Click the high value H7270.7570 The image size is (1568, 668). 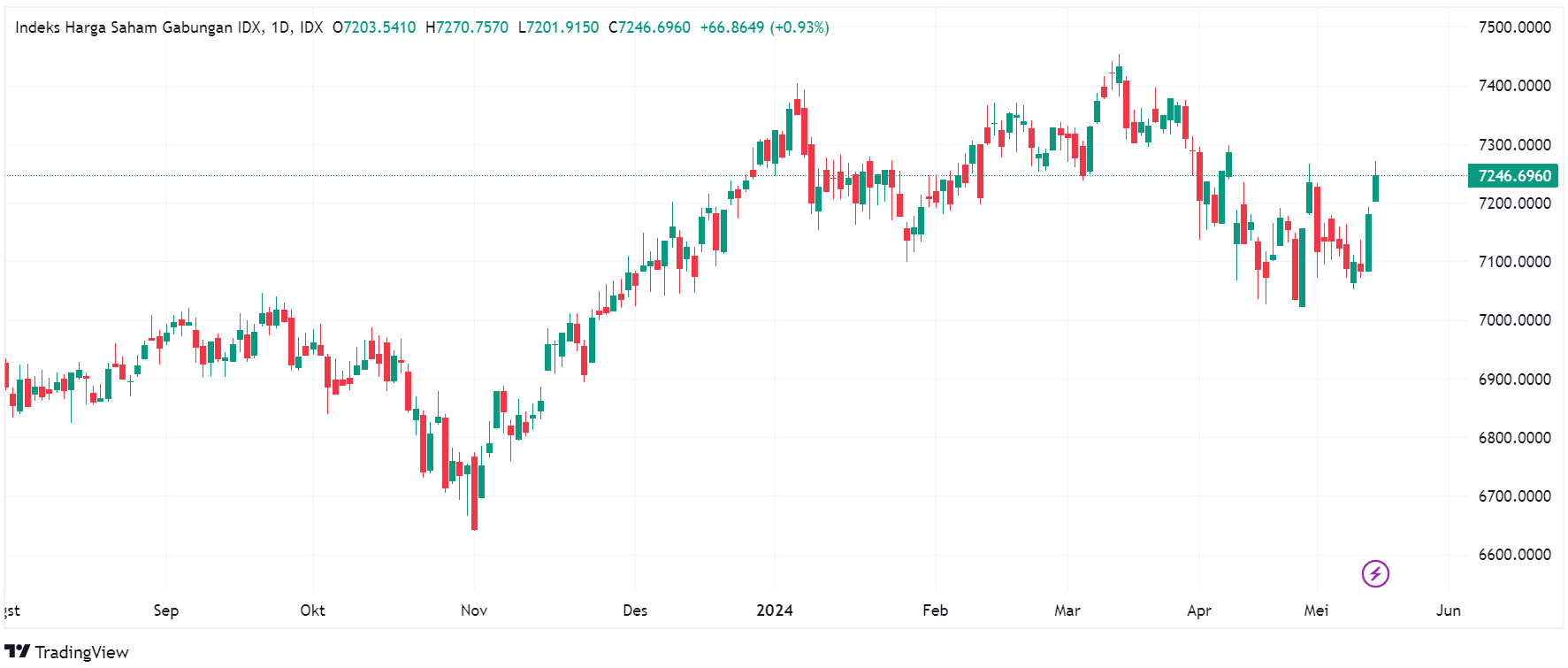[467, 27]
